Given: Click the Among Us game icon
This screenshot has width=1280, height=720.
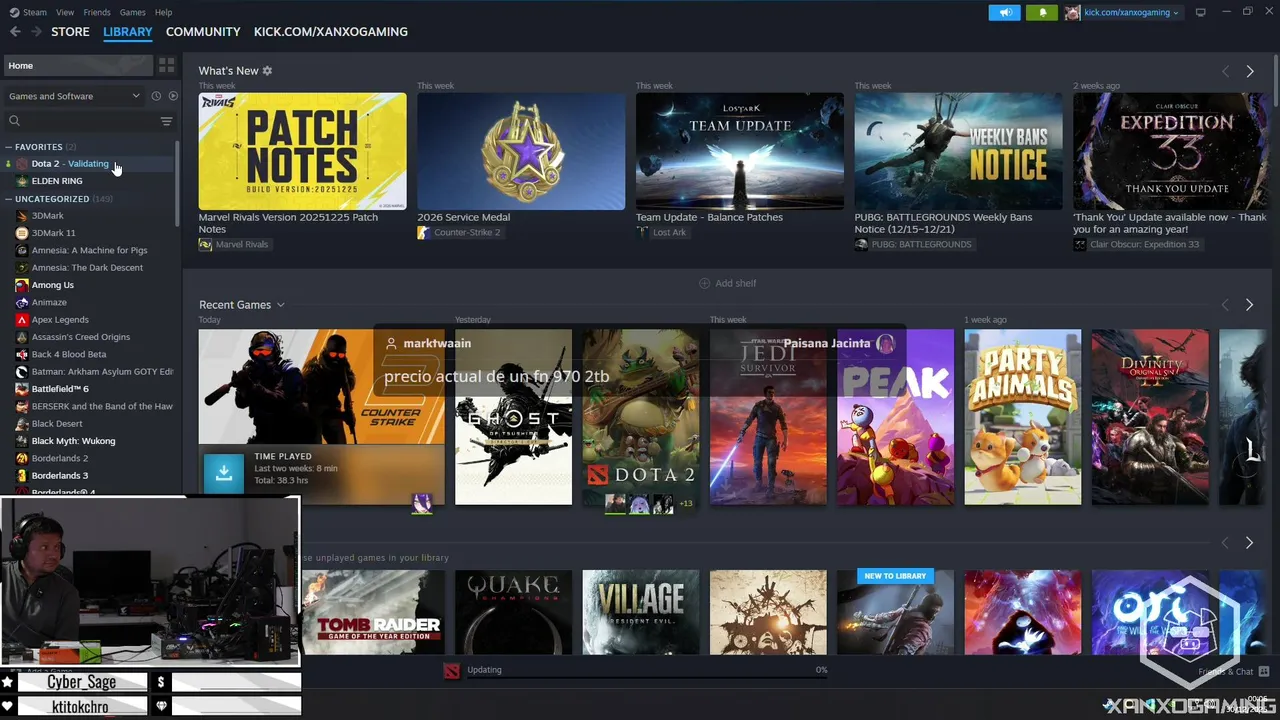Looking at the screenshot, I should point(22,285).
